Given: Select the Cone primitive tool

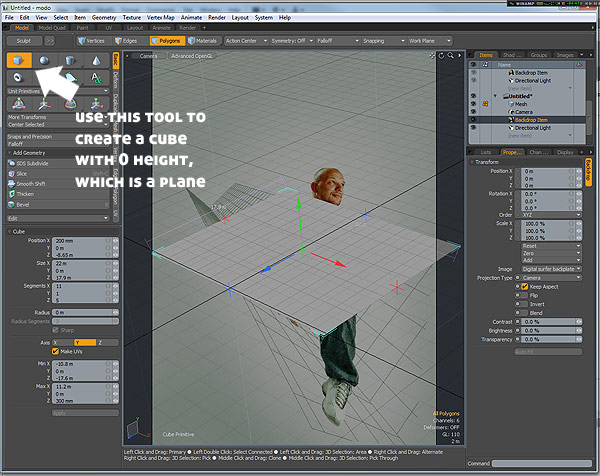Looking at the screenshot, I should (96, 60).
